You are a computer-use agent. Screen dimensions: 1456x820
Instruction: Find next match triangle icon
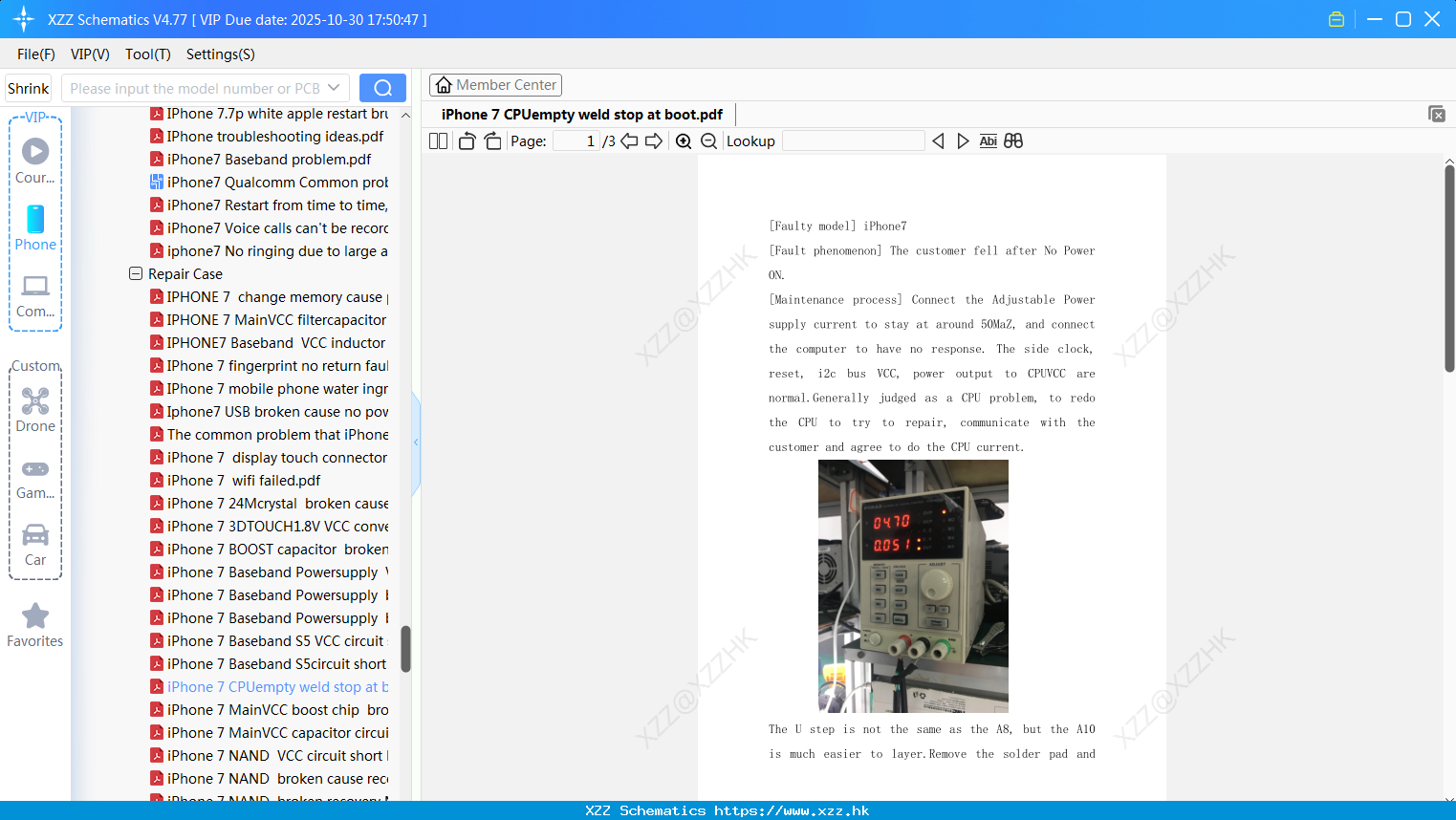tap(963, 140)
